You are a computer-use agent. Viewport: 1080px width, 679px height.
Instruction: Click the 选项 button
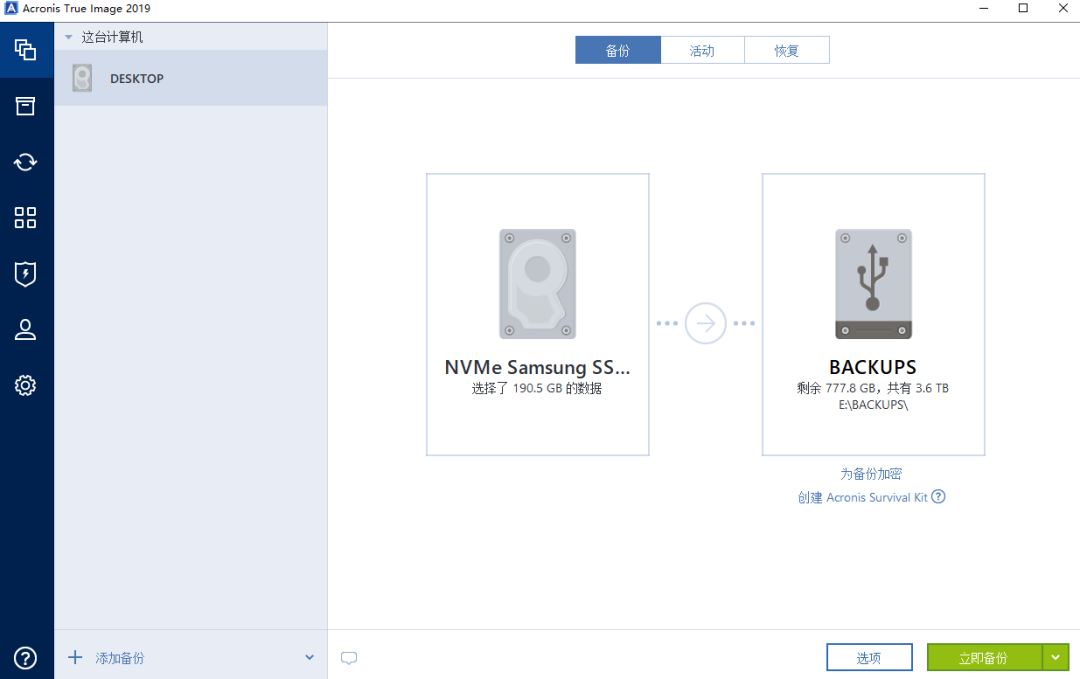coord(869,658)
